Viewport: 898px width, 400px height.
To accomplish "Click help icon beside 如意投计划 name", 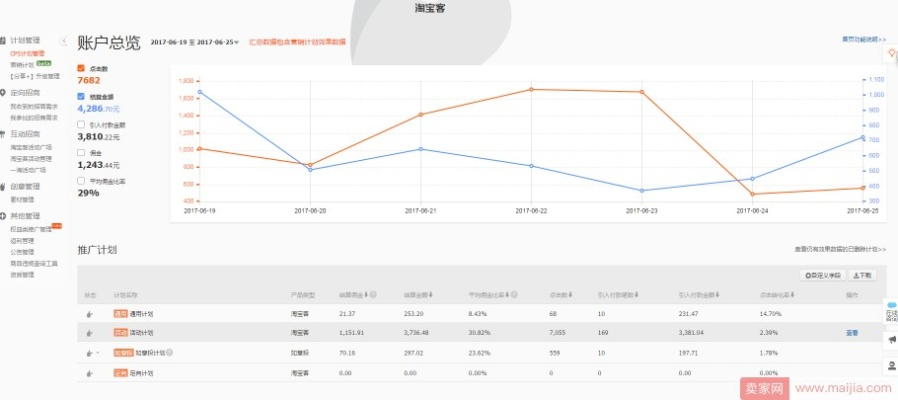I will click(x=170, y=353).
